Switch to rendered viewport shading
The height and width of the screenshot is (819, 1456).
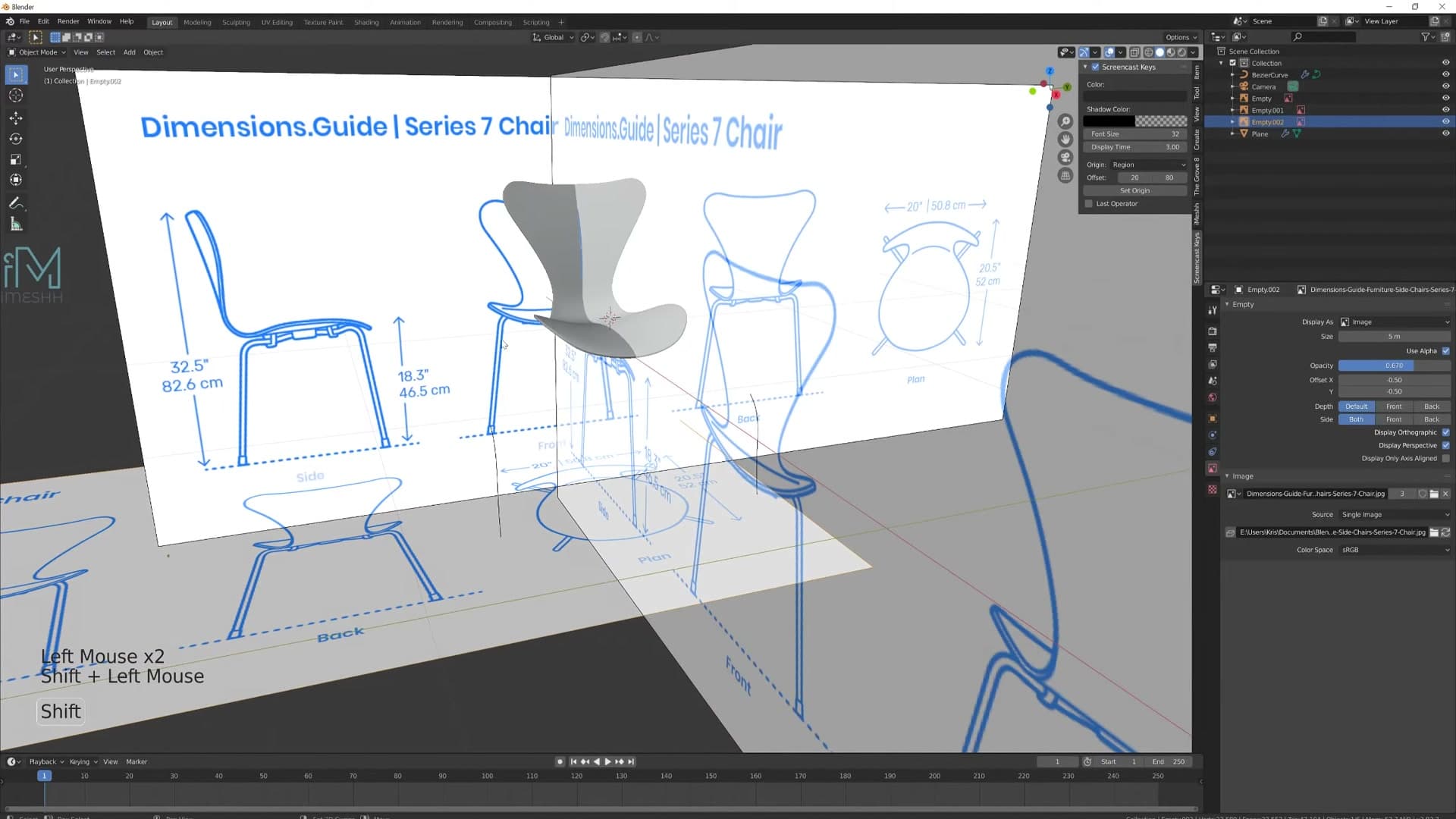(1181, 52)
